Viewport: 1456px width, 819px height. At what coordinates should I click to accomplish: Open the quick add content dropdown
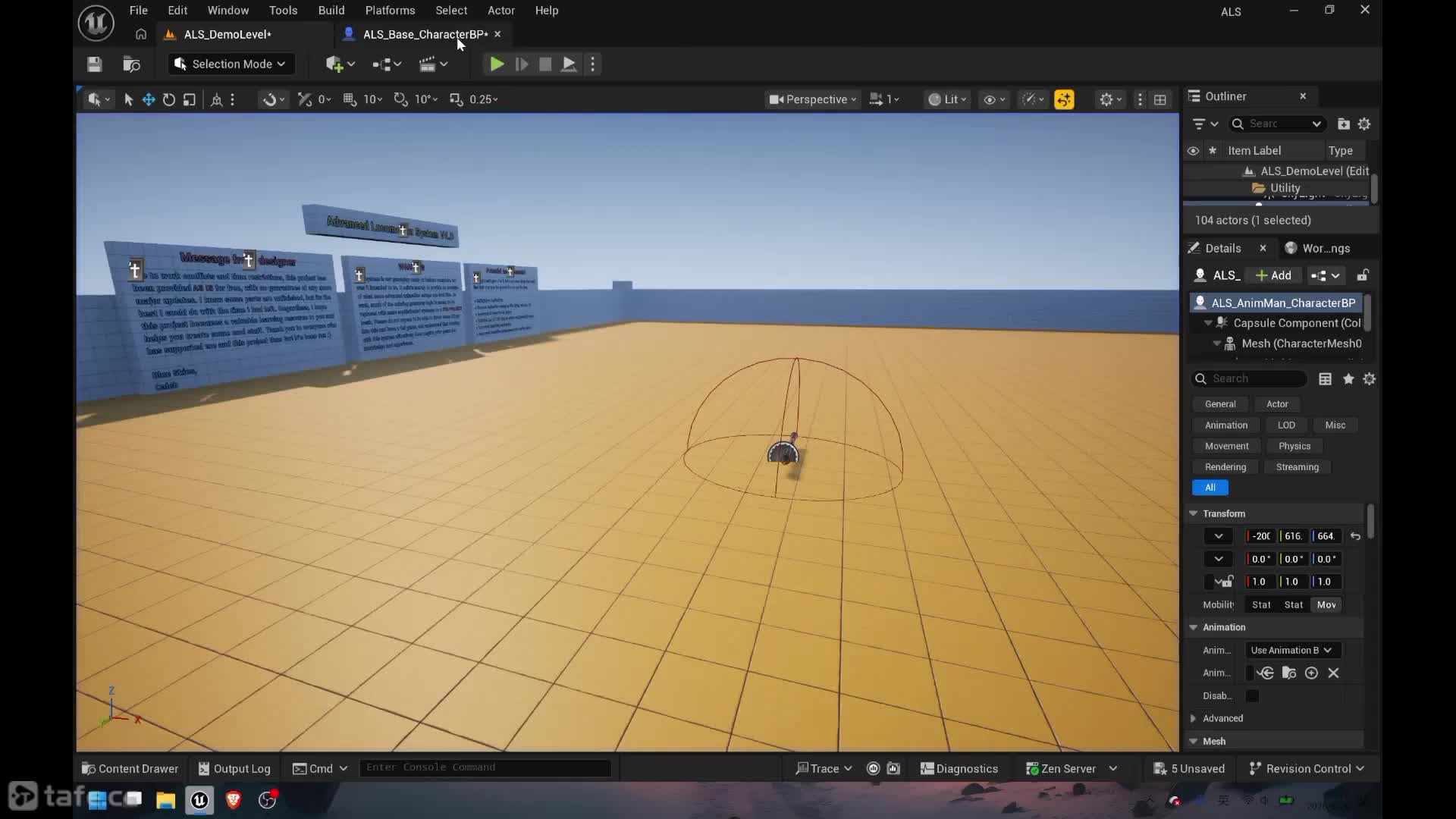click(340, 64)
